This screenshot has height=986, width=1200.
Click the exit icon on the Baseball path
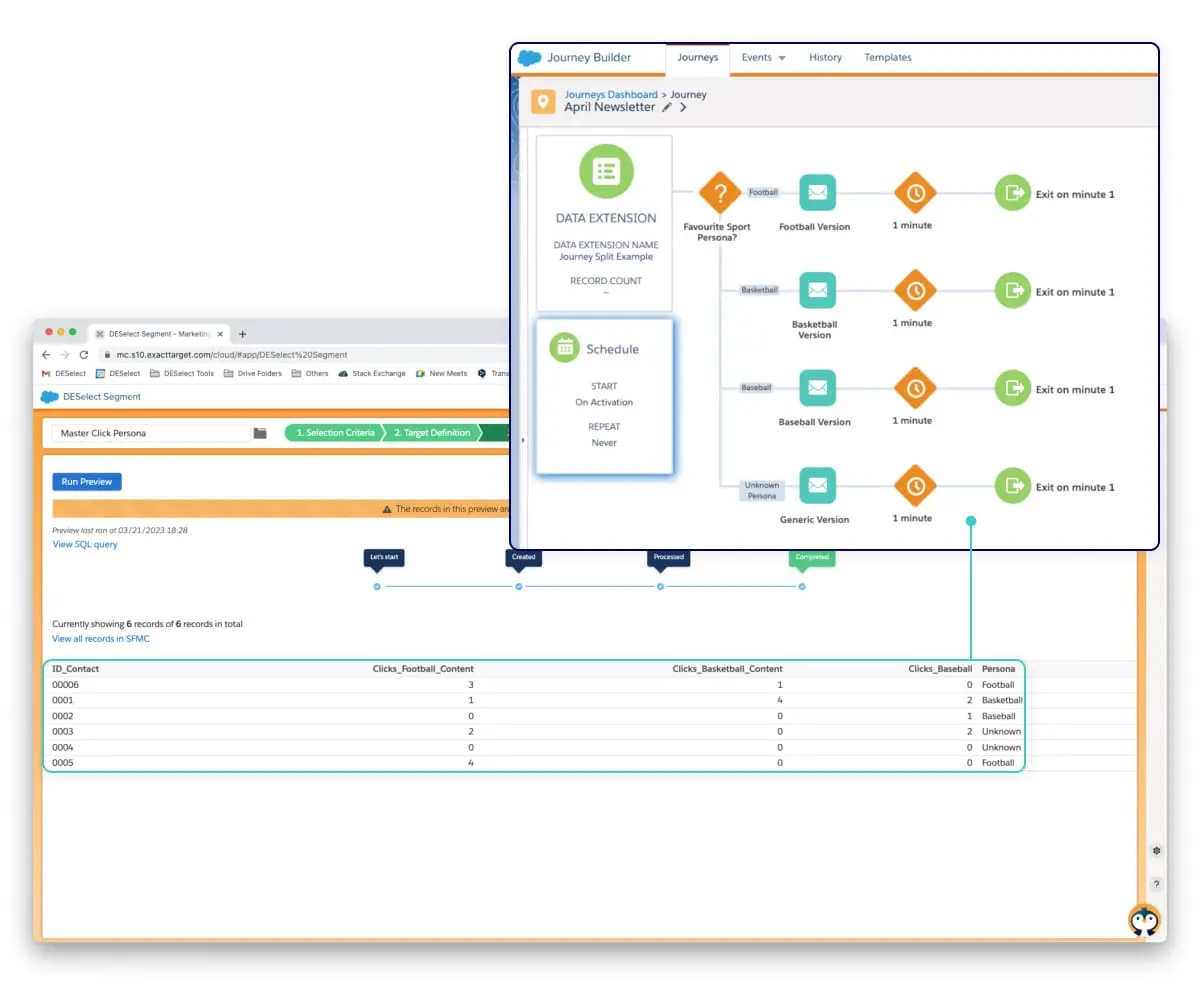(1012, 388)
